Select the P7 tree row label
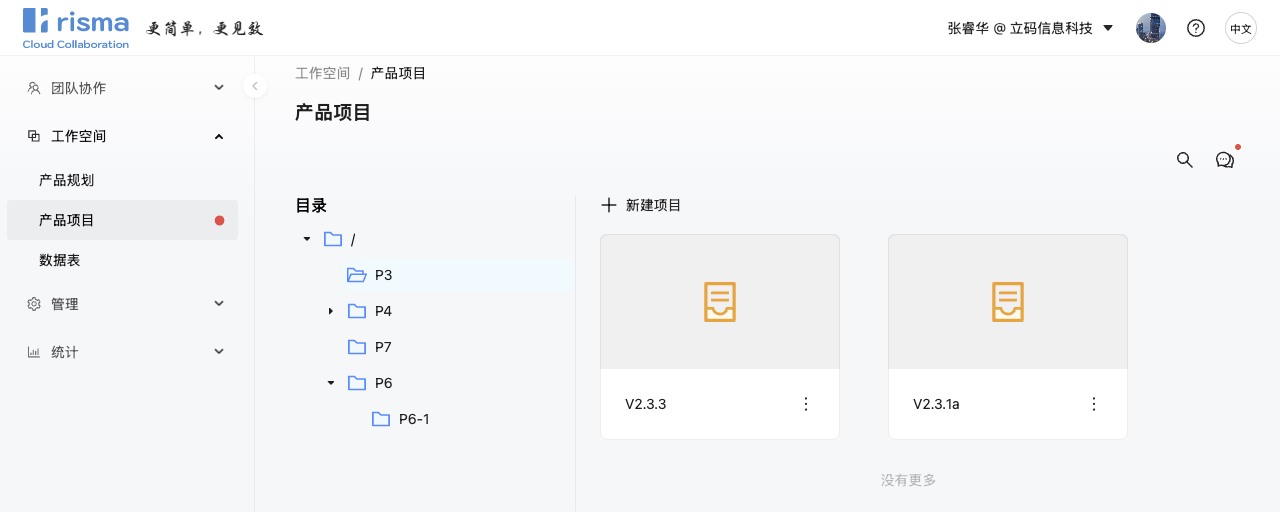This screenshot has width=1280, height=512. (383, 347)
